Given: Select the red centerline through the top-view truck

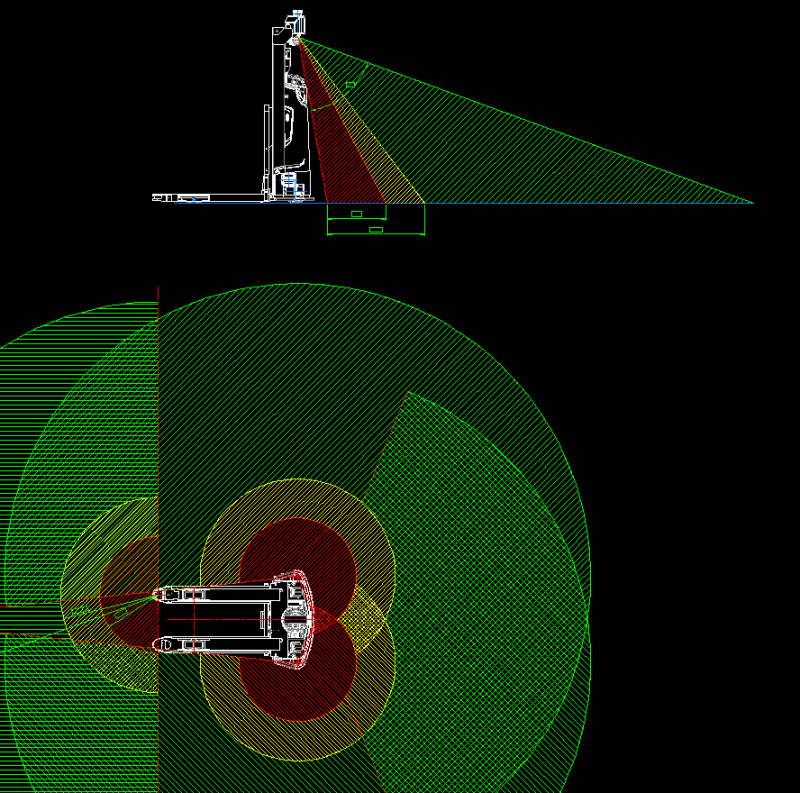Looking at the screenshot, I should (240, 619).
